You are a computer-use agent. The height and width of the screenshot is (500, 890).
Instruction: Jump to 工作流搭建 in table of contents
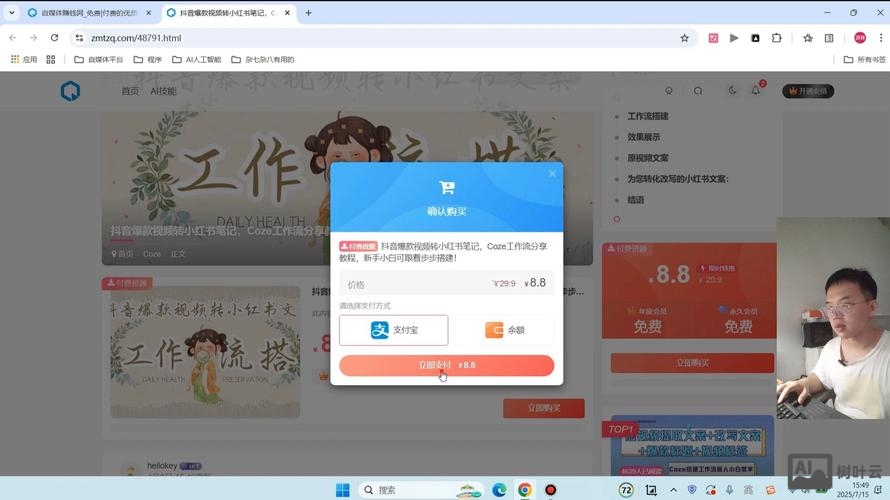pyautogui.click(x=648, y=116)
